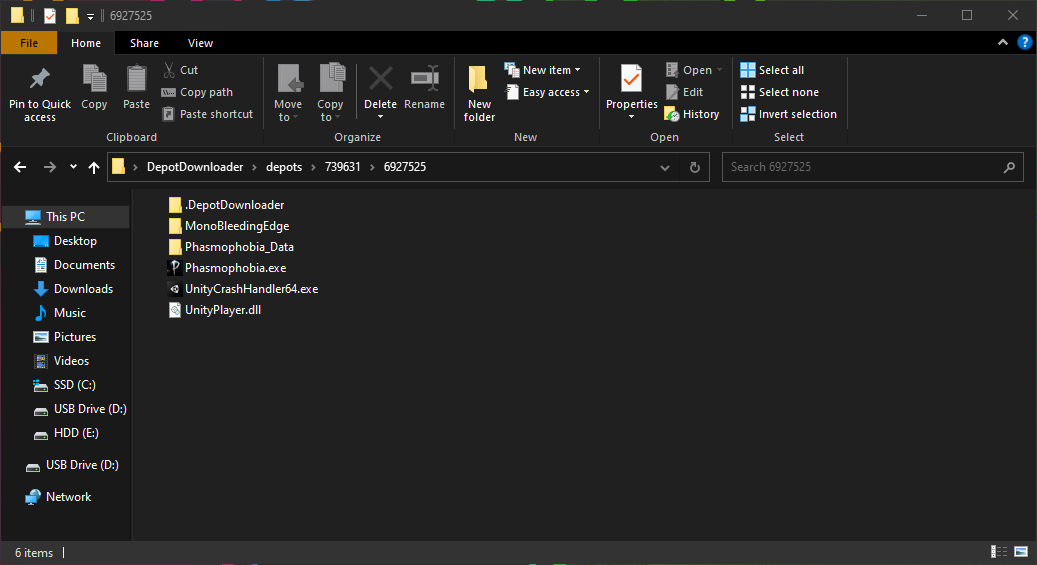Select UnityCrashHandler64.exe file
The height and width of the screenshot is (565, 1037).
pyautogui.click(x=243, y=289)
